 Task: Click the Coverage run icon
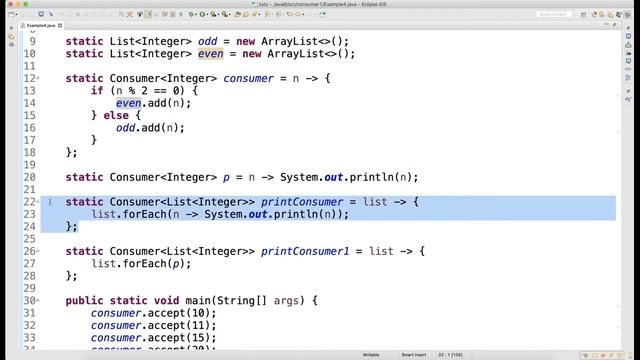click(x=213, y=14)
